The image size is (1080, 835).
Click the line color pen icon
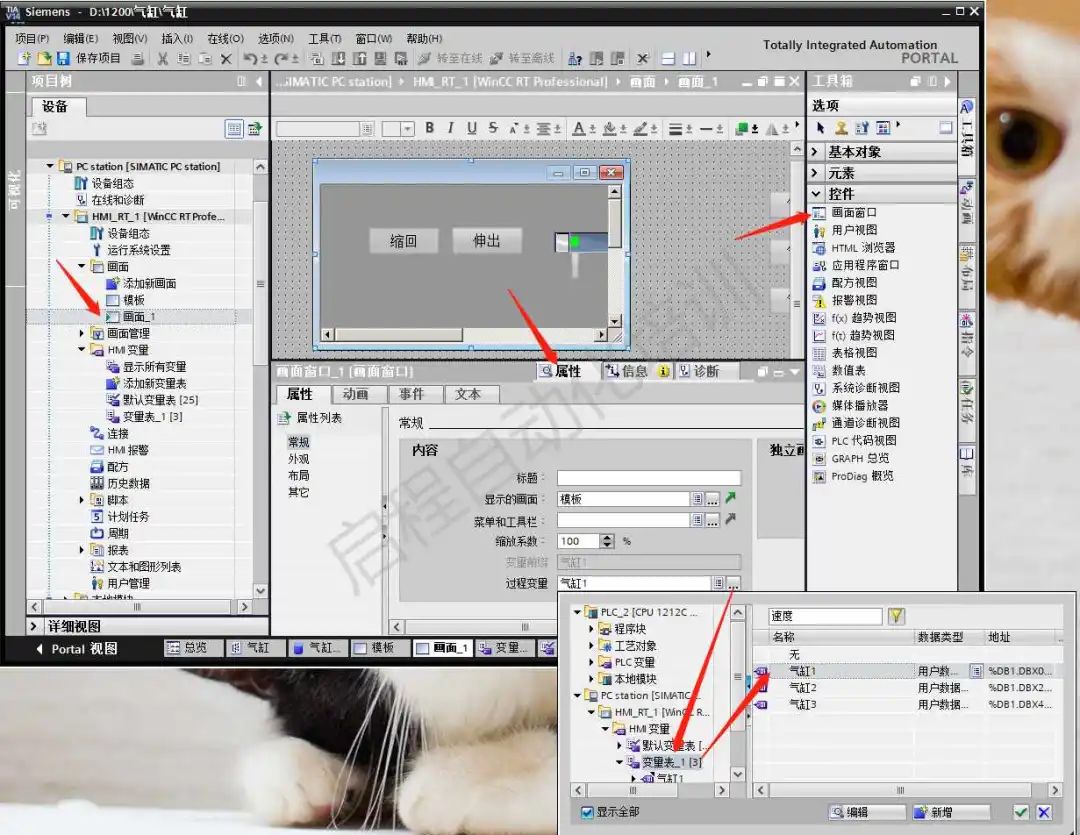640,127
